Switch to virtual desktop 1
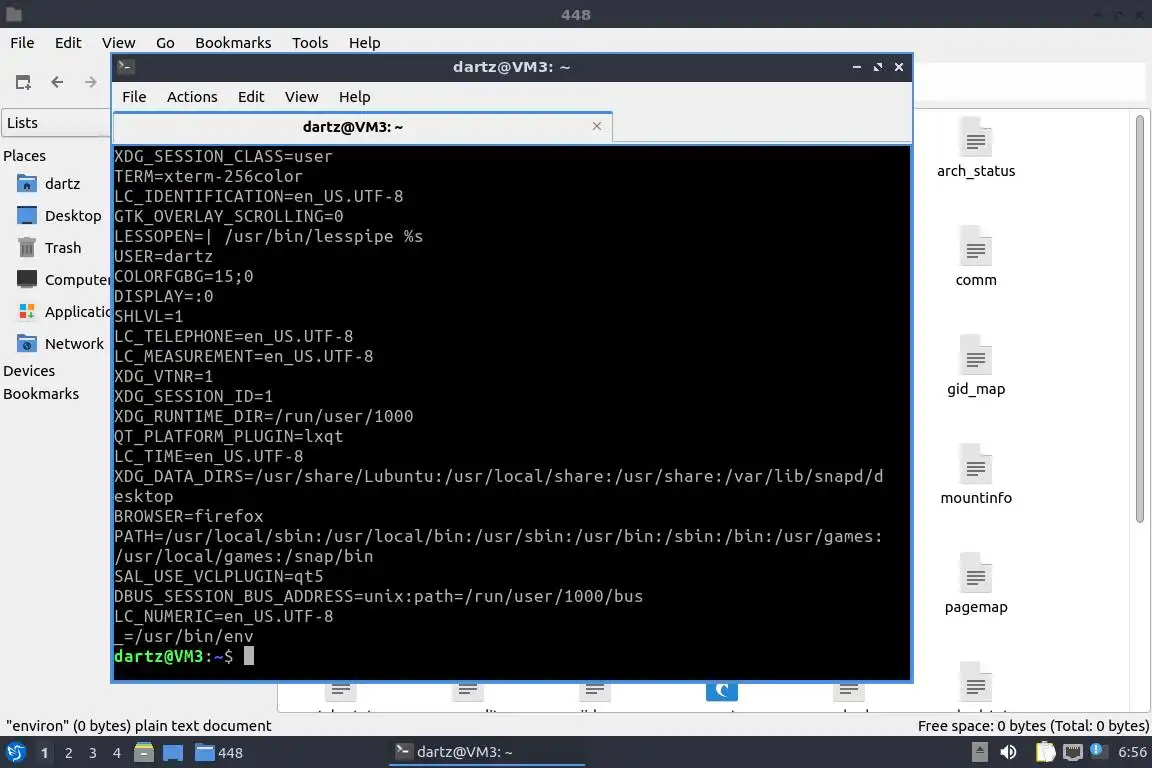This screenshot has height=768, width=1152. [x=45, y=753]
